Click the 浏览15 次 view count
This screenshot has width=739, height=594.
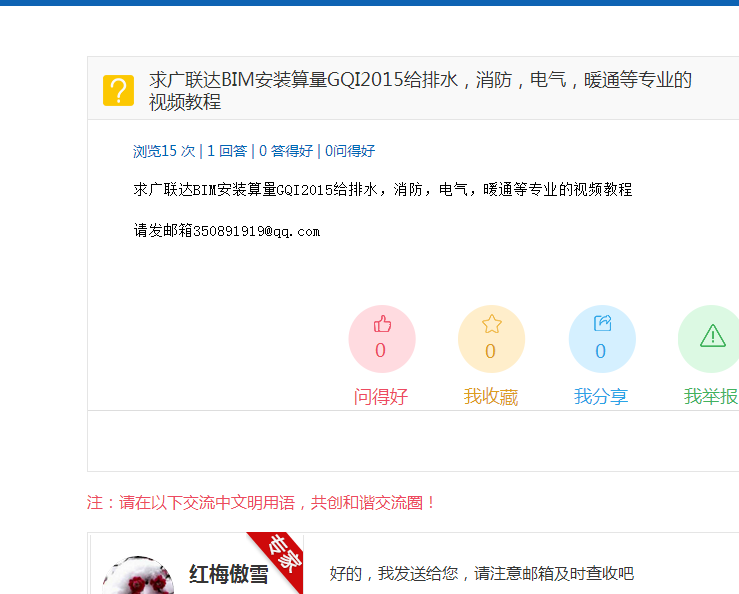pos(164,151)
